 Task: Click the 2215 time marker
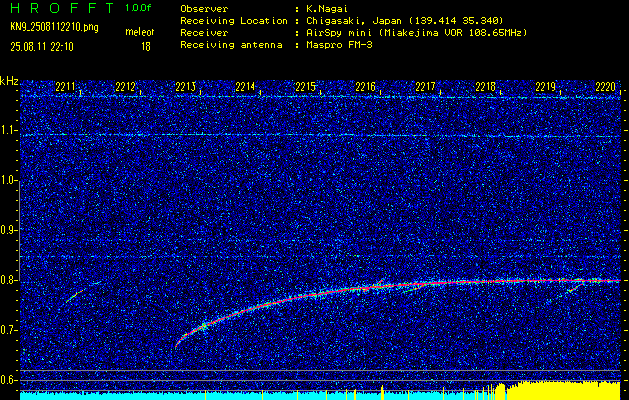[305, 87]
